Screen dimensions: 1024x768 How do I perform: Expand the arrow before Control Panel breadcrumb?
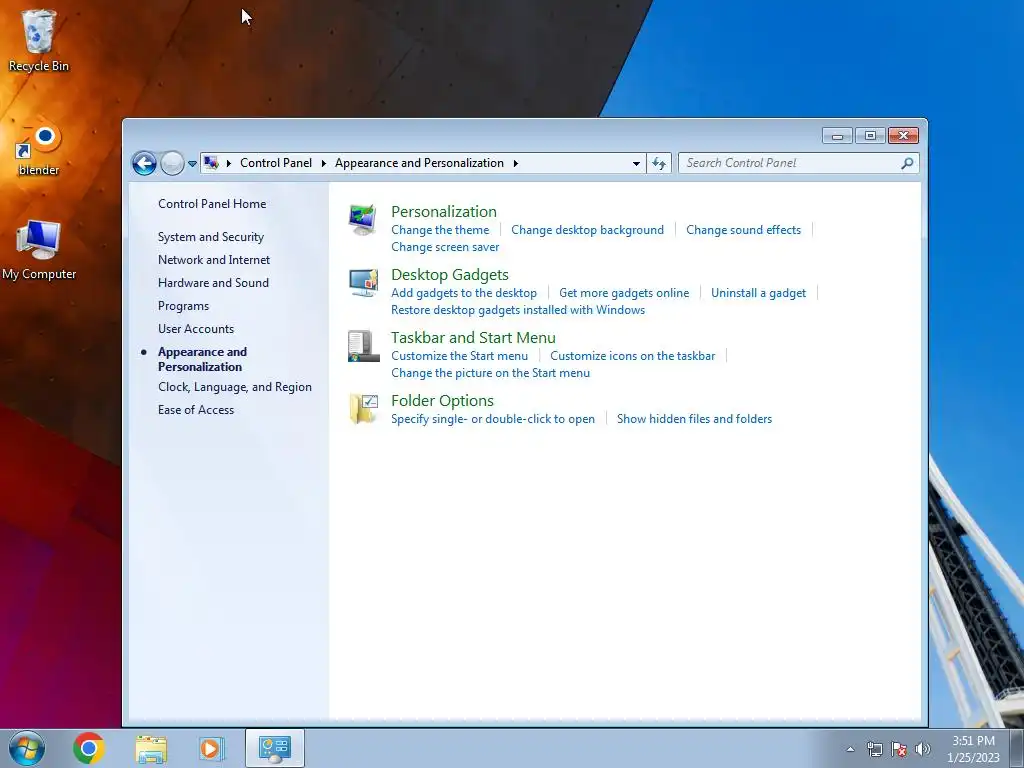(229, 163)
